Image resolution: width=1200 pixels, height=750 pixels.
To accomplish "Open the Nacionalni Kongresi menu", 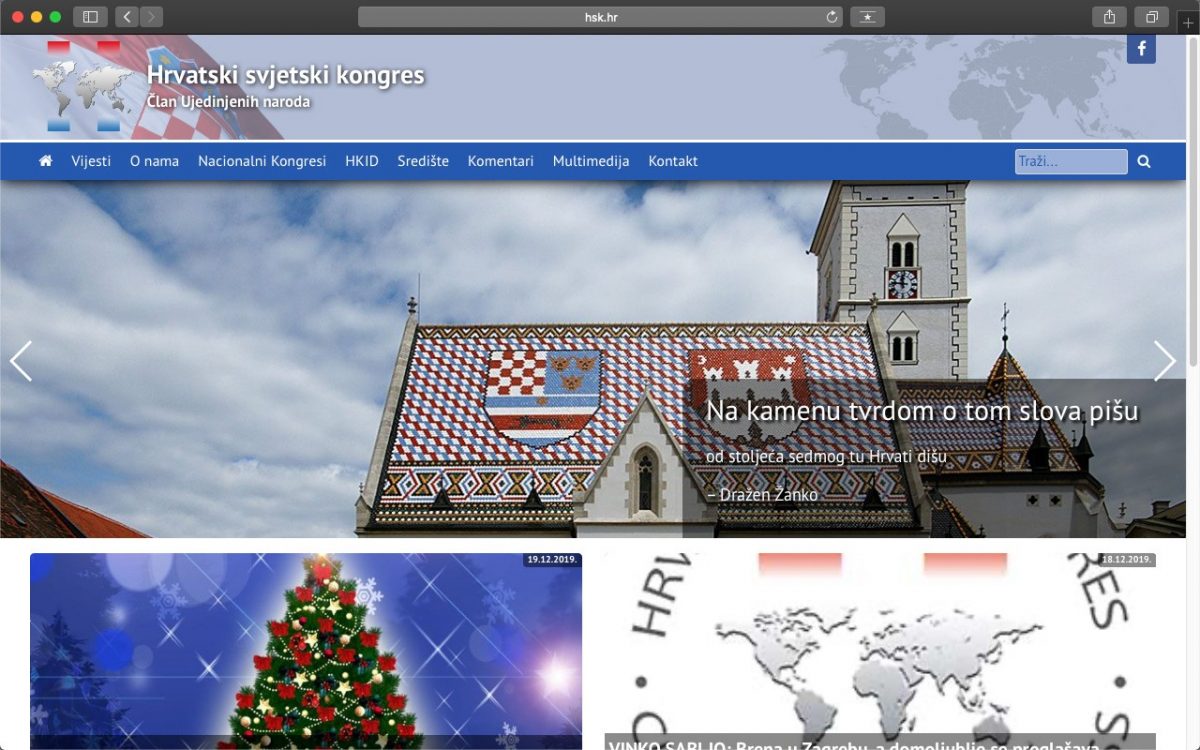I will tap(262, 161).
